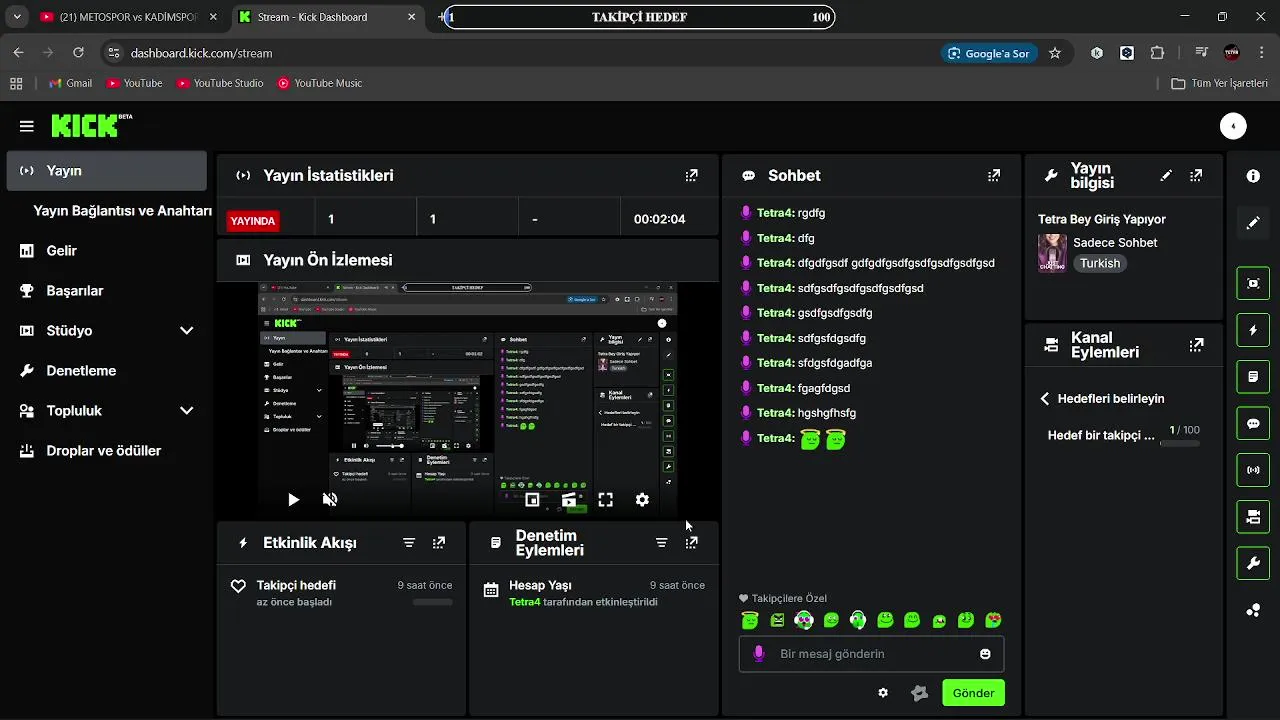Click the Sadece Sohbet category thumbnail

click(1052, 253)
